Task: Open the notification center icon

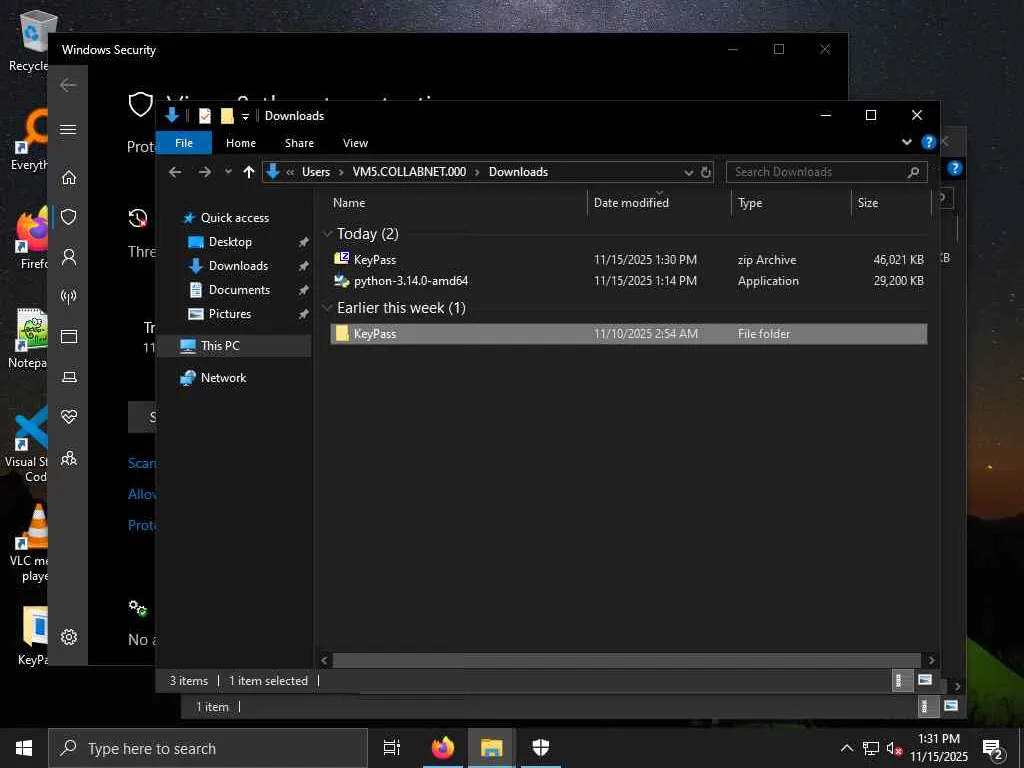Action: coord(993,749)
